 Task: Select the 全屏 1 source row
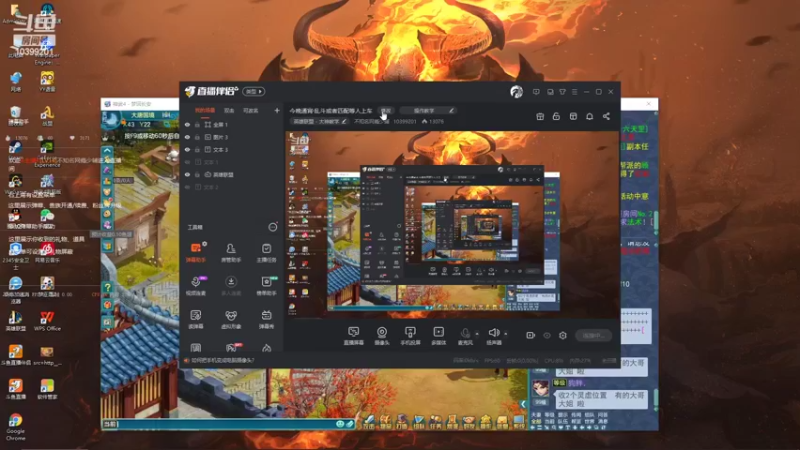pyautogui.click(x=231, y=124)
